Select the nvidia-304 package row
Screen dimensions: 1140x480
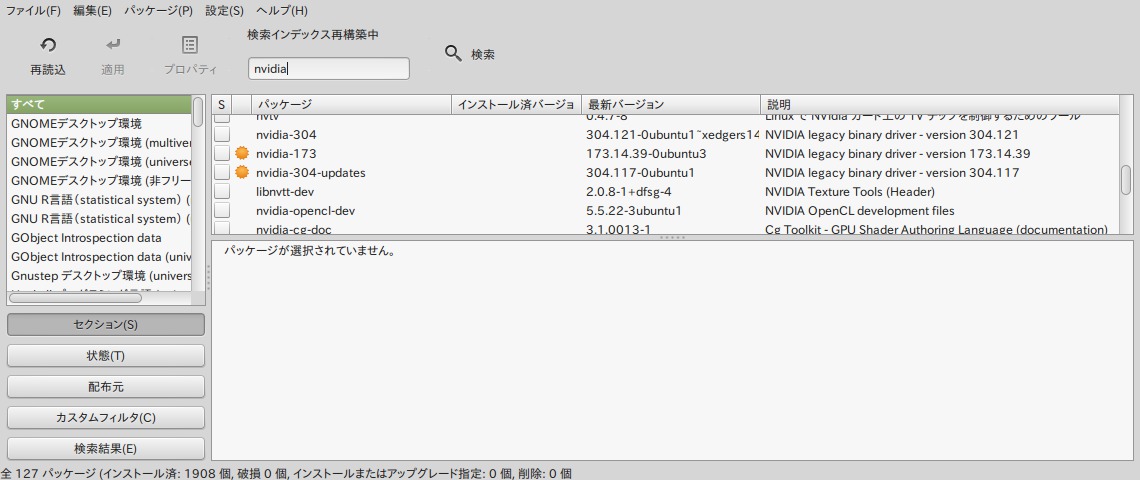point(666,135)
